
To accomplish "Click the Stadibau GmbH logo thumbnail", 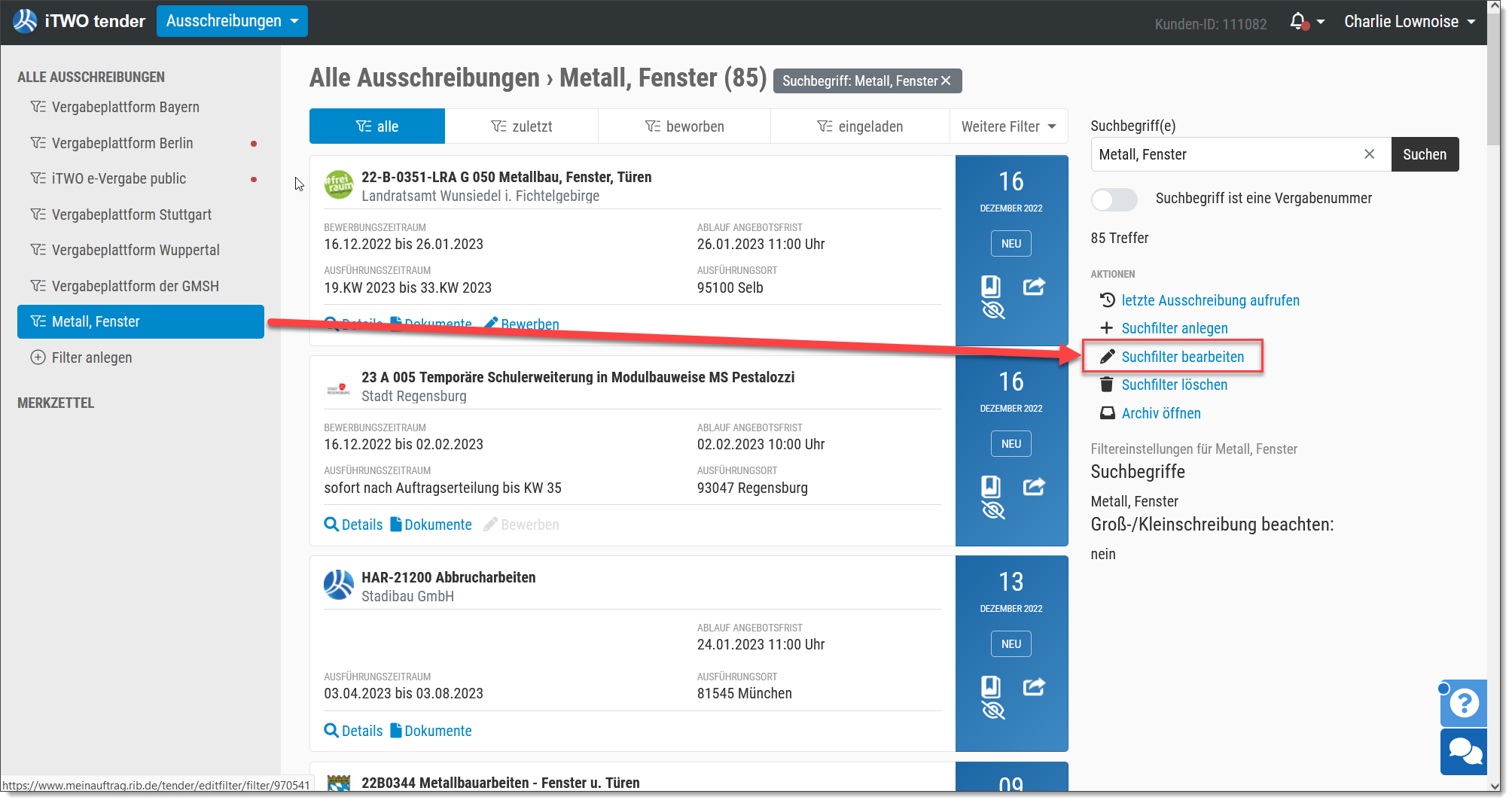I will click(x=339, y=585).
